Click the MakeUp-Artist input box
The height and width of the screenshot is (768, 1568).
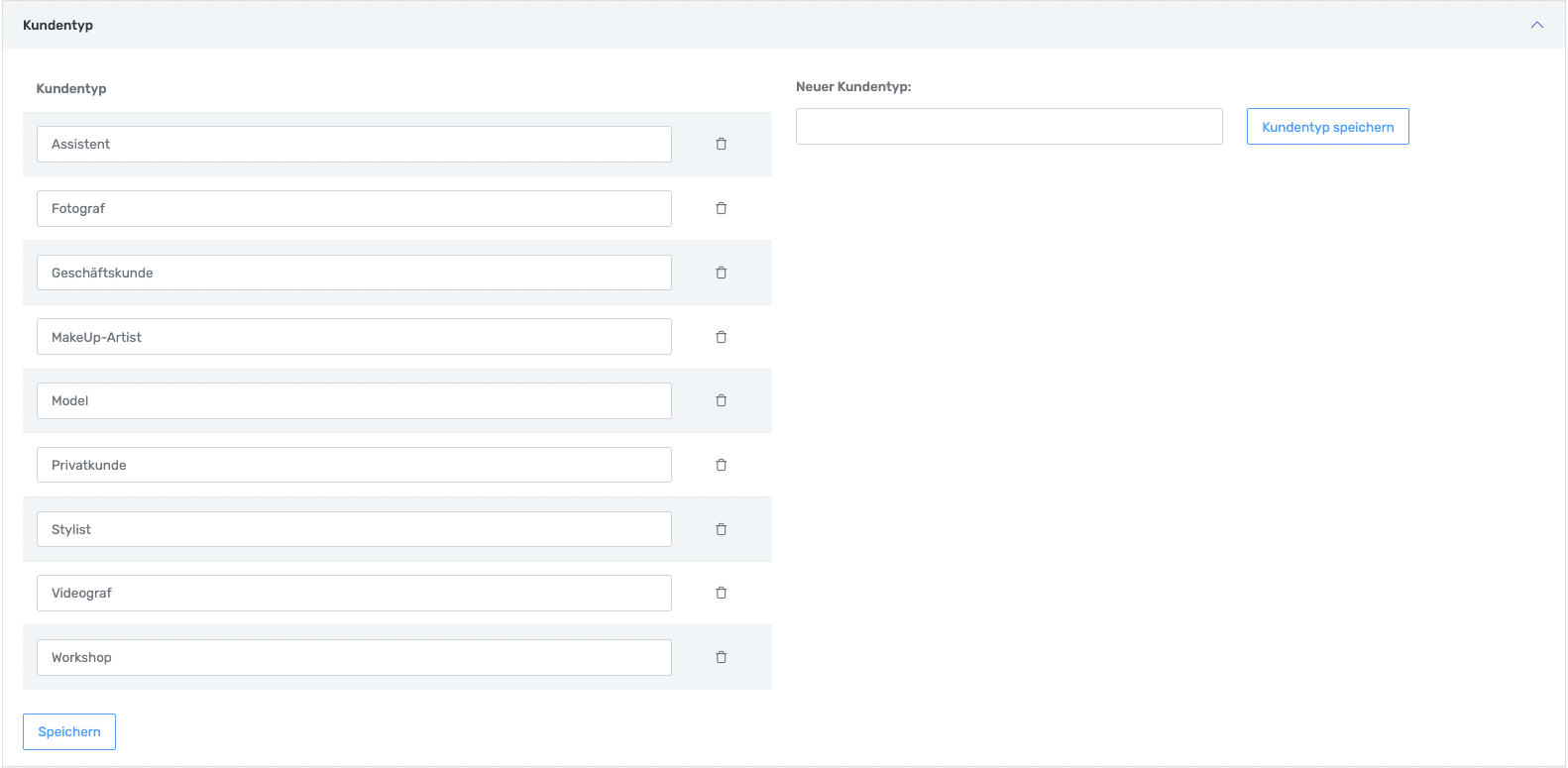tap(354, 337)
